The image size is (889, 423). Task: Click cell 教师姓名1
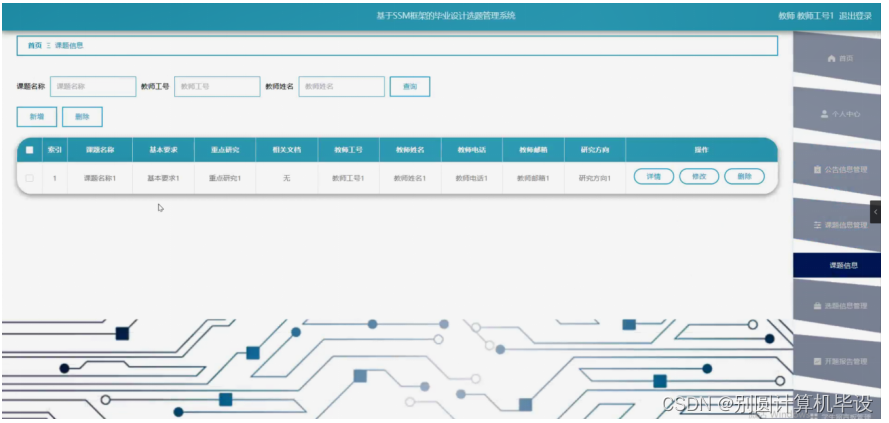click(410, 178)
